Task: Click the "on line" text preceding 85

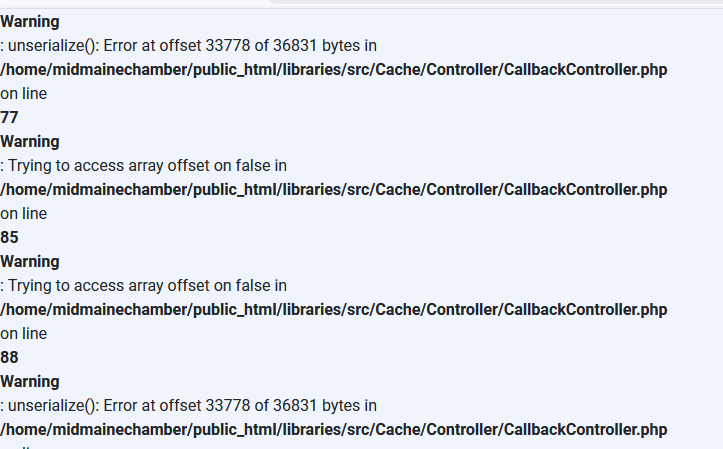Action: pyautogui.click(x=23, y=213)
